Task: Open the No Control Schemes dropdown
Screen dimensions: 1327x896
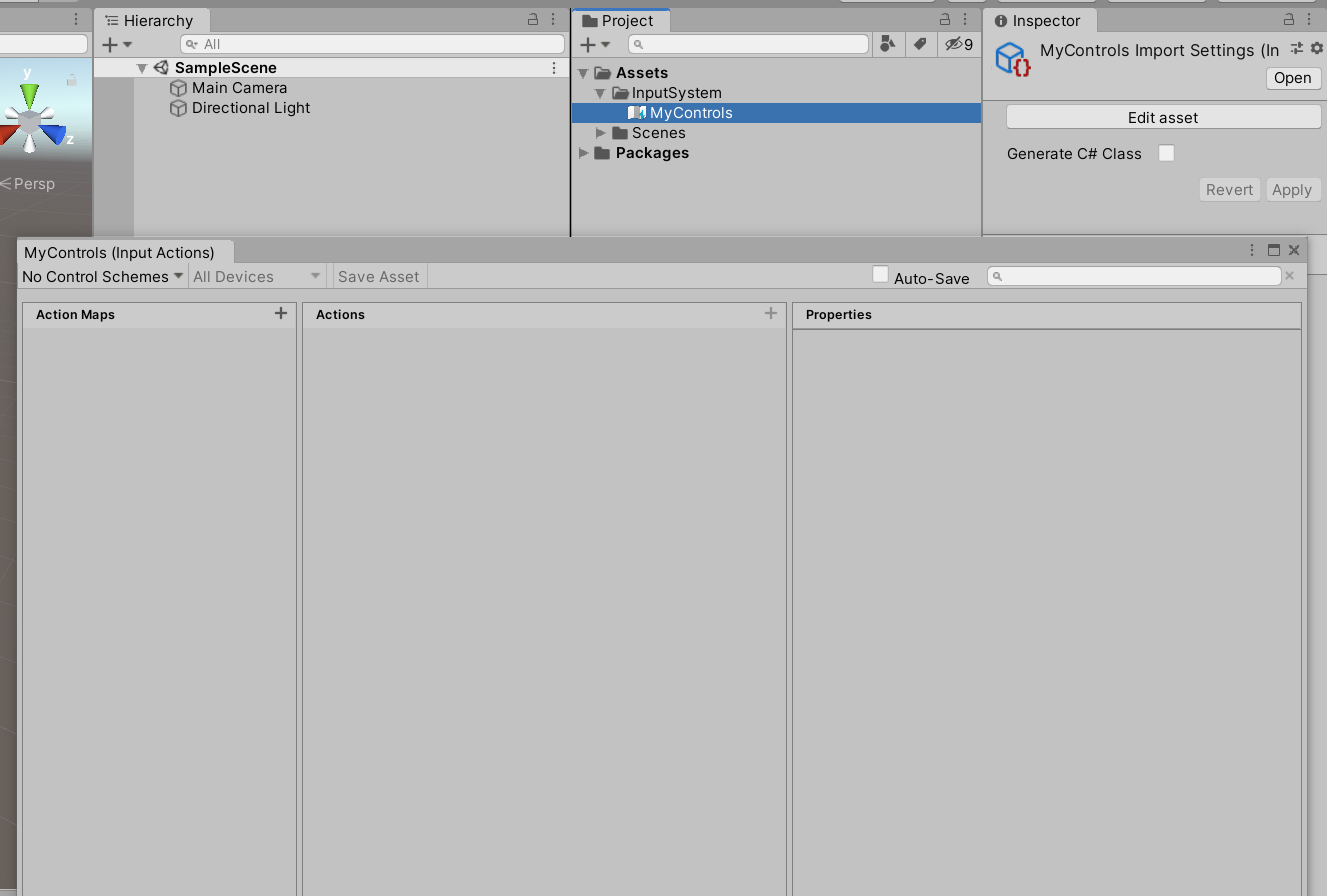Action: (100, 277)
